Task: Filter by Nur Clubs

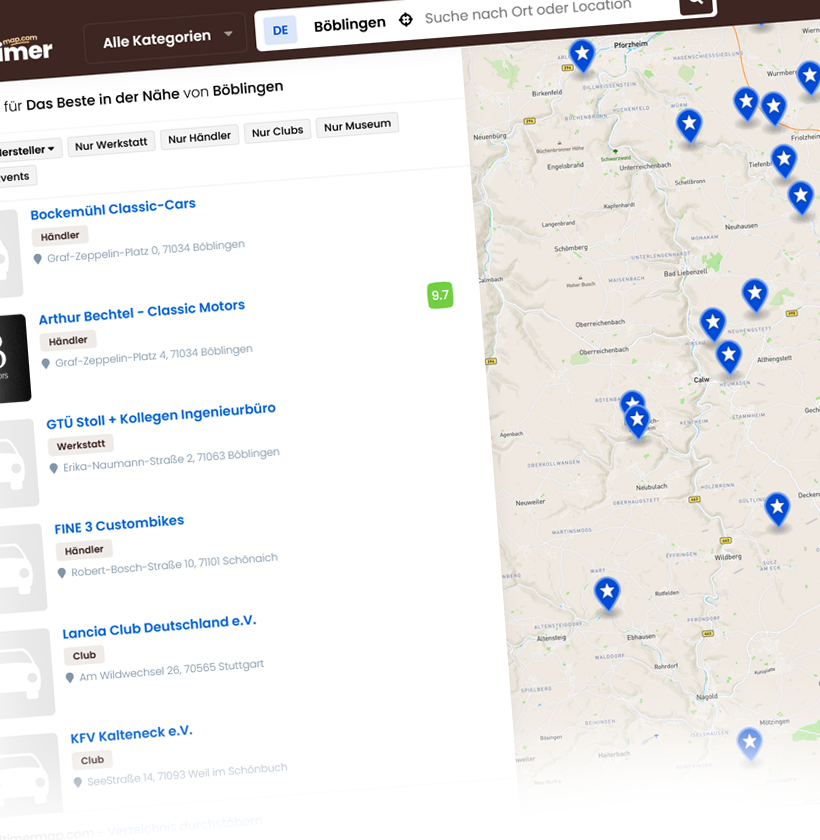Action: coord(277,131)
